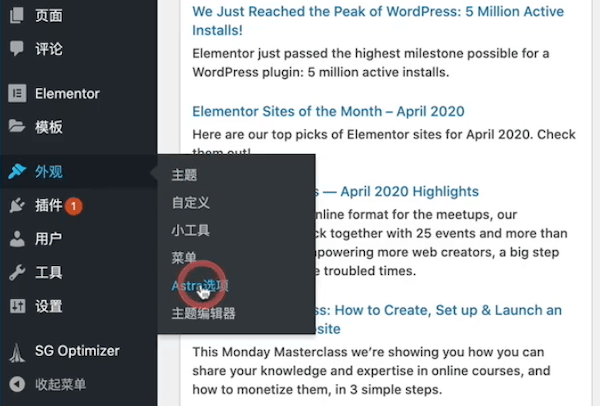600x406 pixels.
Task: Open 'Elementor Sites of the Month' link
Action: (x=328, y=111)
